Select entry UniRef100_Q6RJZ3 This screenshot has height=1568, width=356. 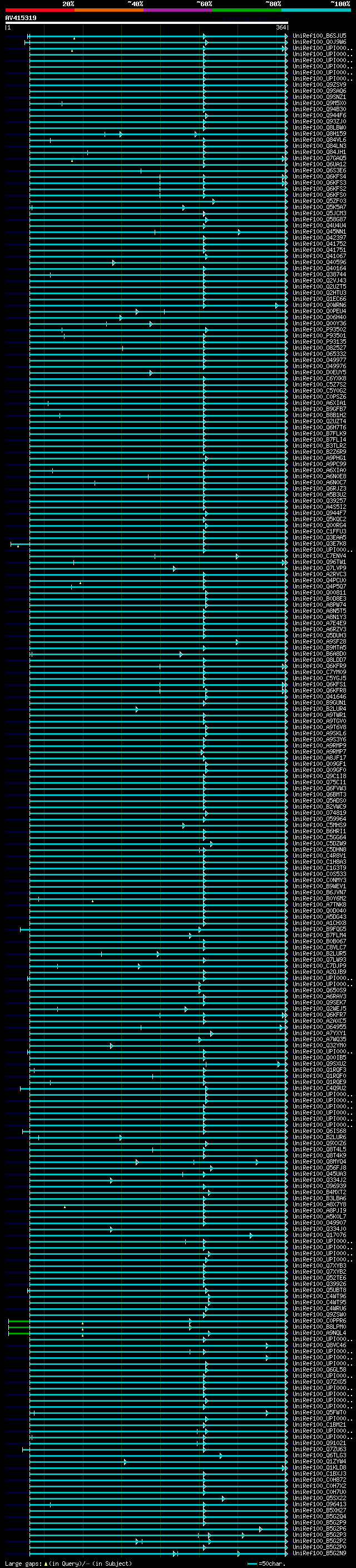pos(319,488)
